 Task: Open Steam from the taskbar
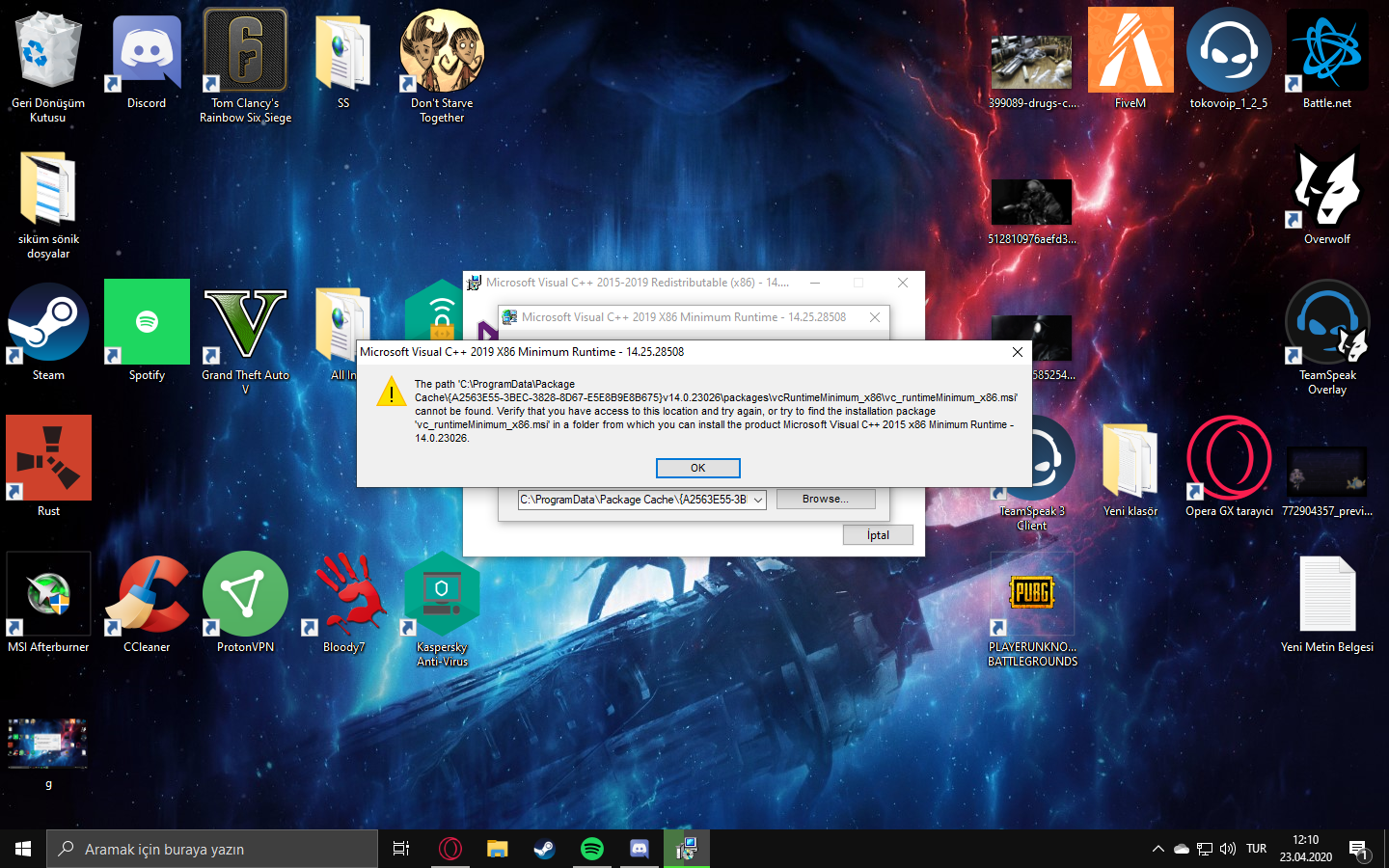[544, 849]
